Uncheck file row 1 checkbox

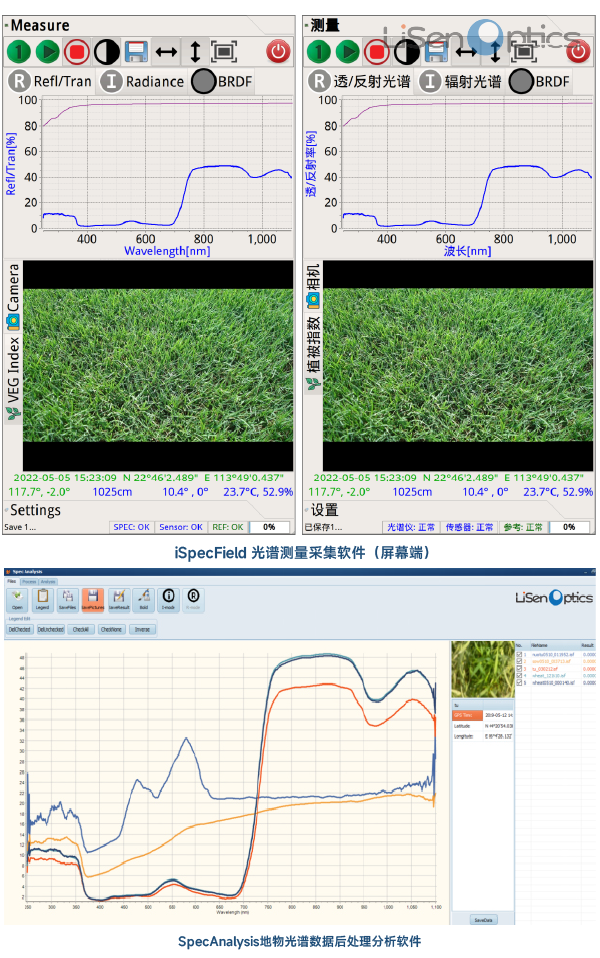pos(519,654)
